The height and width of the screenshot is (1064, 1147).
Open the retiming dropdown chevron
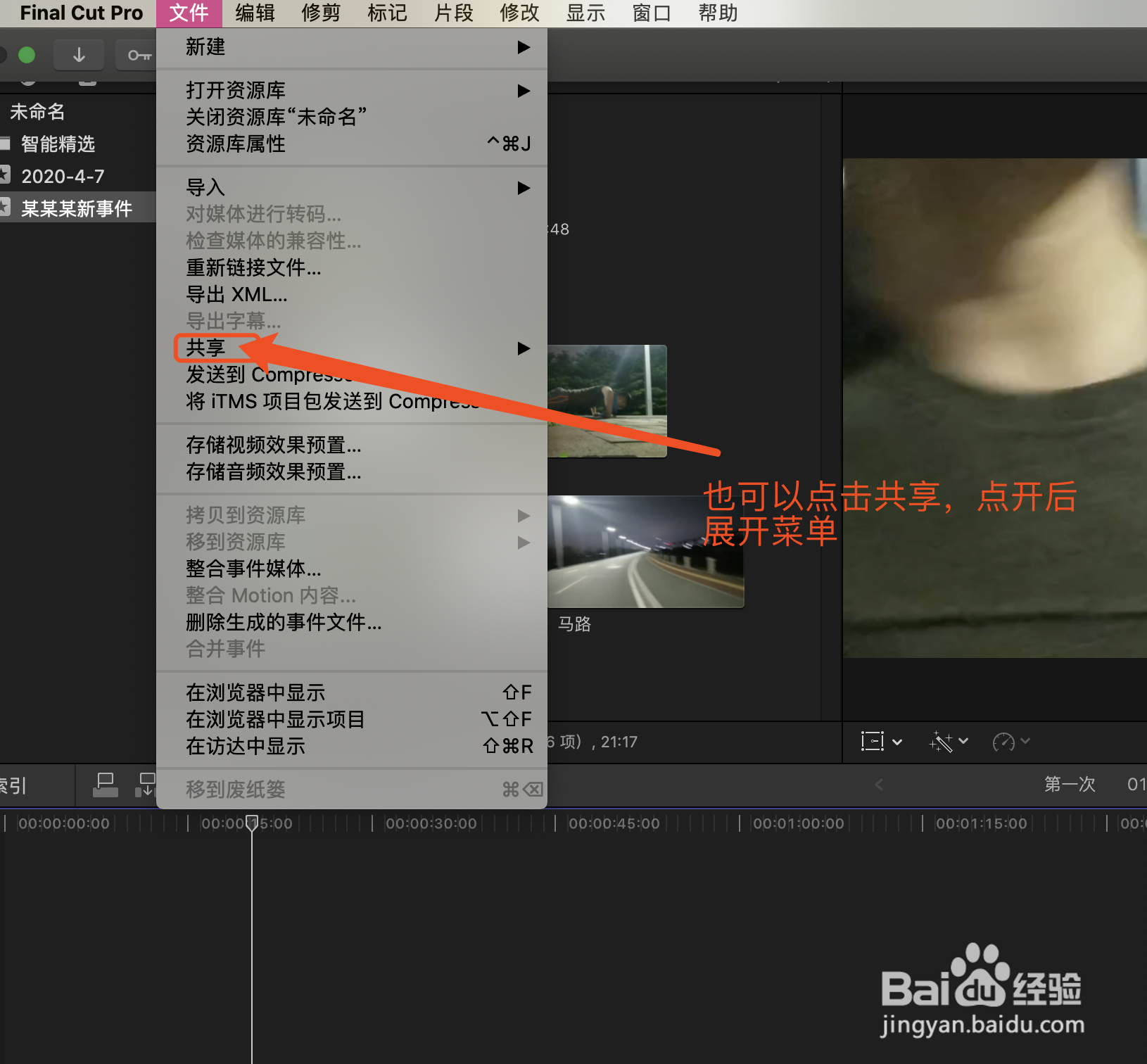pos(1026,741)
